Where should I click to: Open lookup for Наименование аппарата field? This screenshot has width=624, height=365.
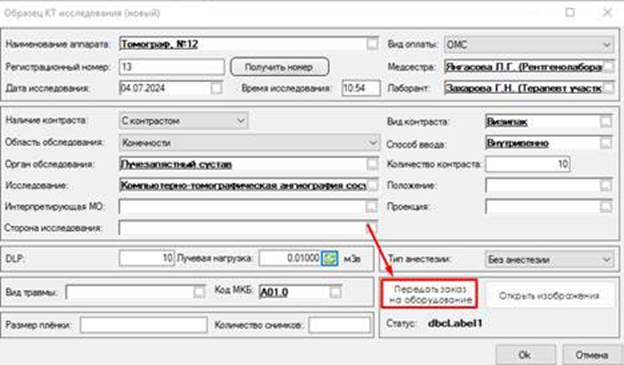click(372, 43)
